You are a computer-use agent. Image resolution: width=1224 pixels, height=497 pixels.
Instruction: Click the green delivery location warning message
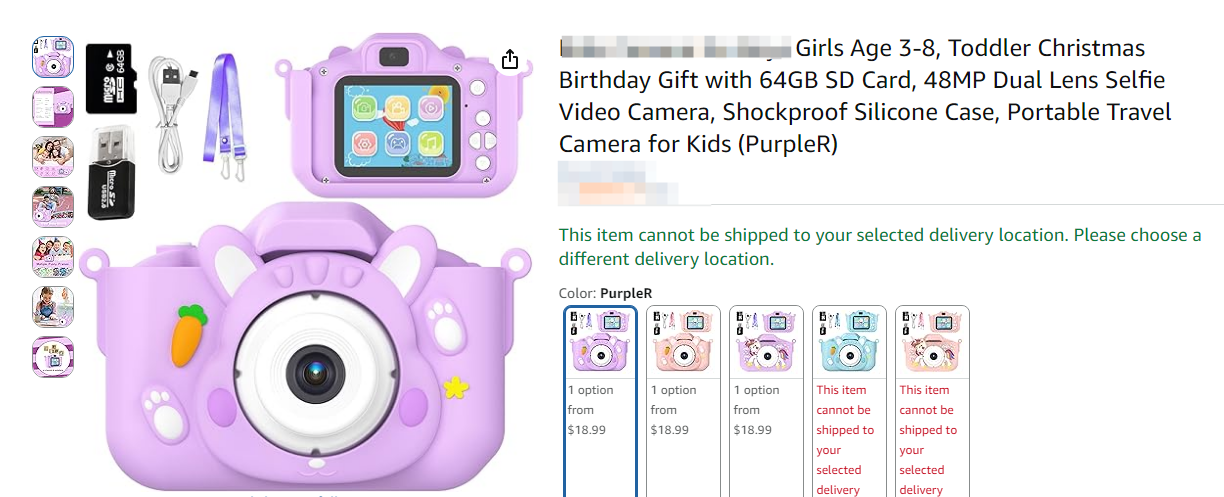tap(880, 247)
